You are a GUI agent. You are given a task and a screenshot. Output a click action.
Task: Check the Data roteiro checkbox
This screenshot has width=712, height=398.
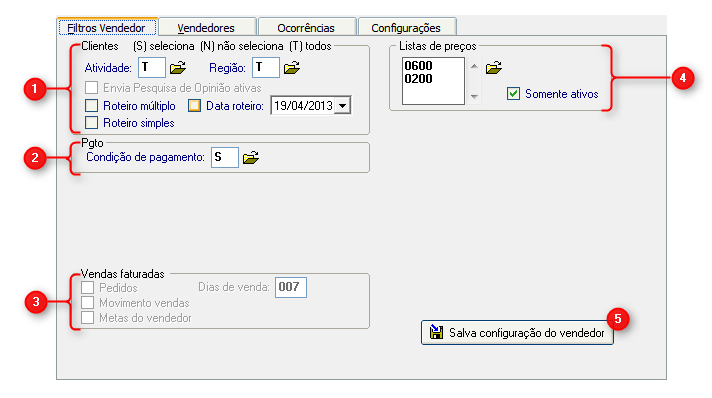pyautogui.click(x=194, y=106)
